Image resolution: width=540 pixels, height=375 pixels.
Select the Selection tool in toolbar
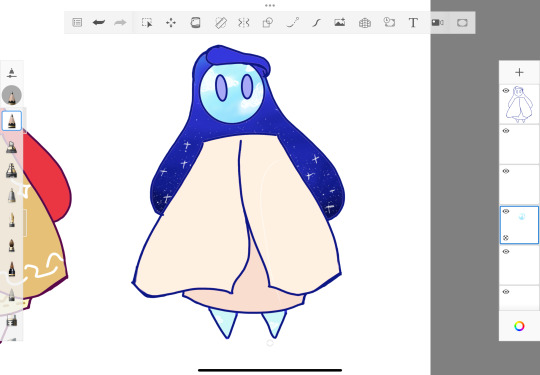(x=147, y=23)
